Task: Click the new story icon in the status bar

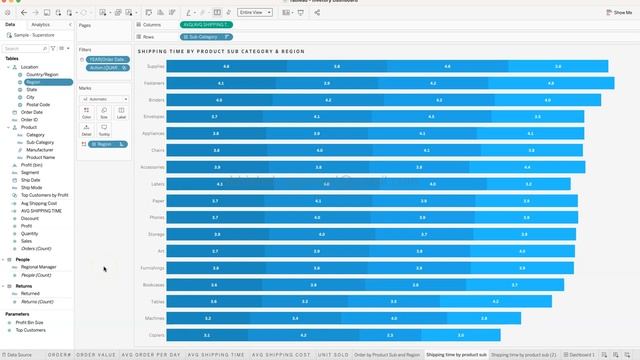Action: (627, 355)
